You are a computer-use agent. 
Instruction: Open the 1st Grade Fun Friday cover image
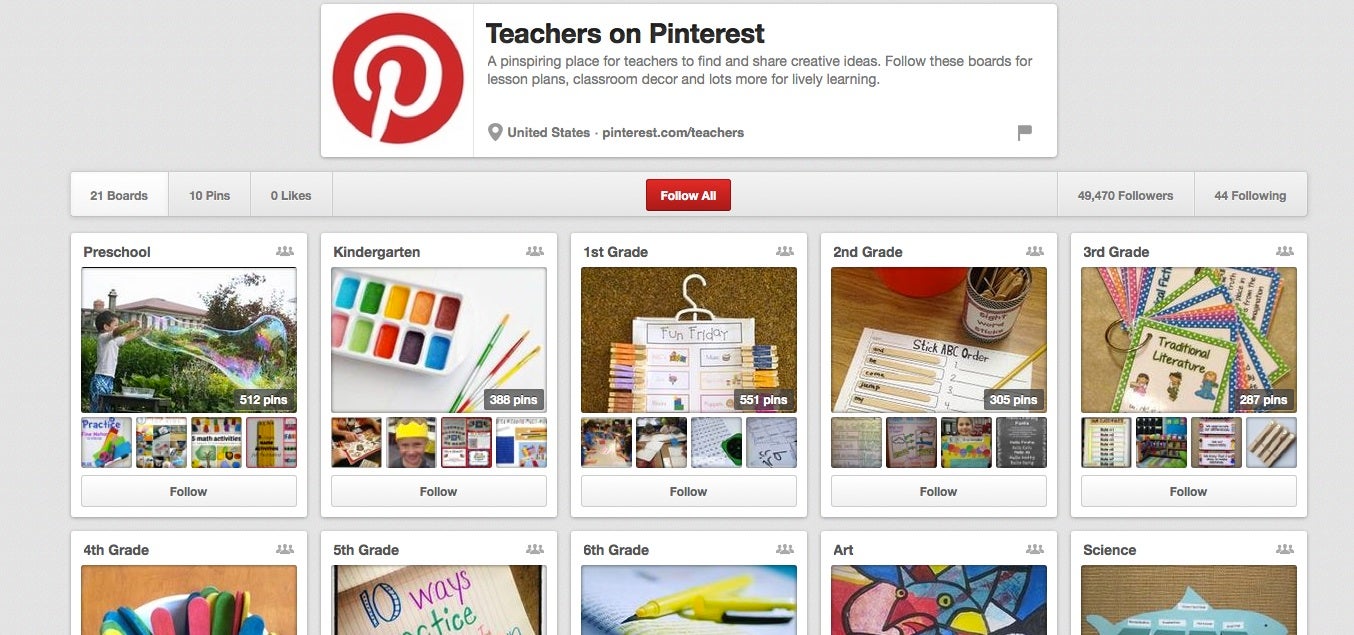click(x=689, y=340)
